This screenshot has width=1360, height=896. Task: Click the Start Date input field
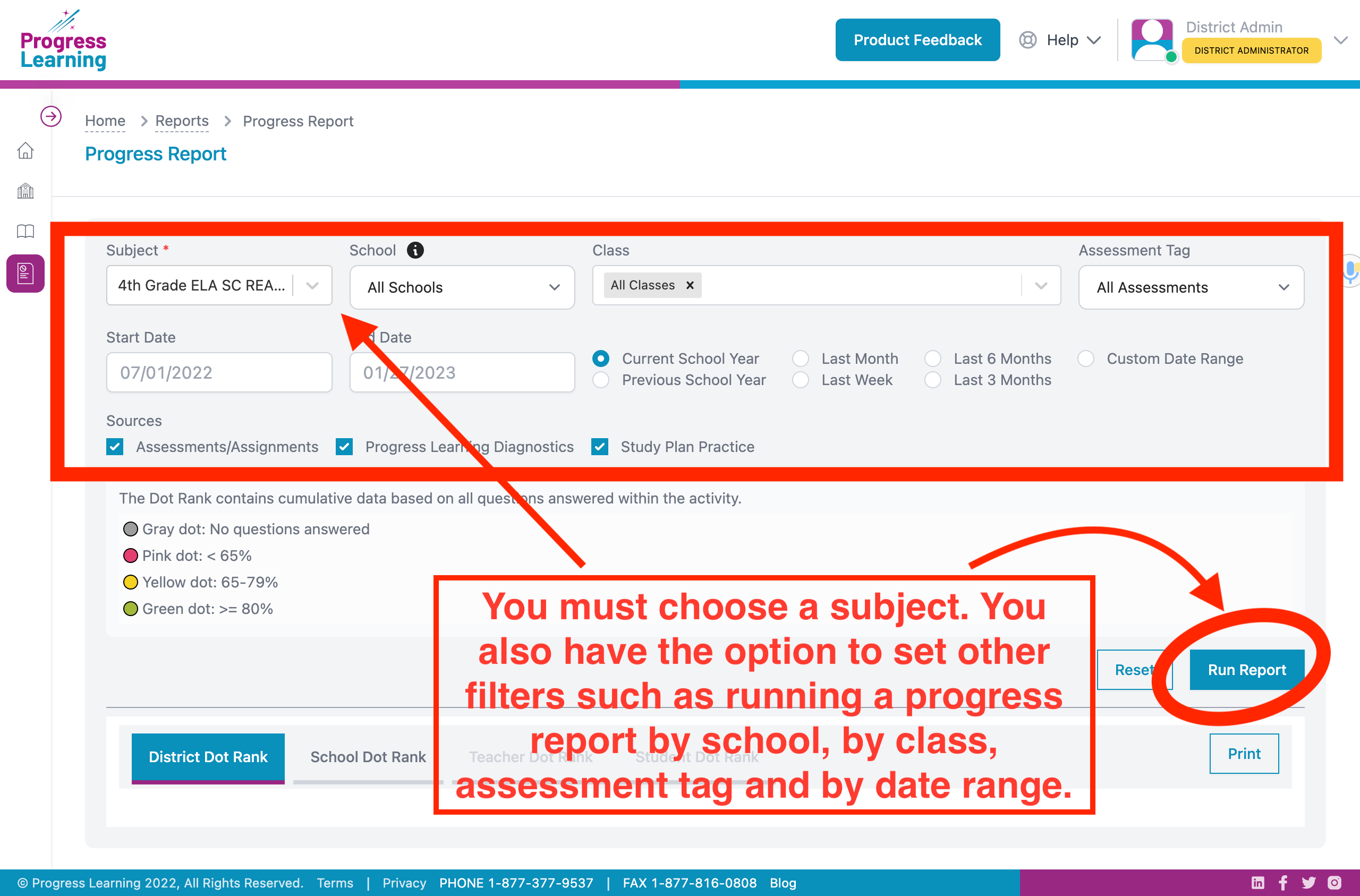pos(219,372)
